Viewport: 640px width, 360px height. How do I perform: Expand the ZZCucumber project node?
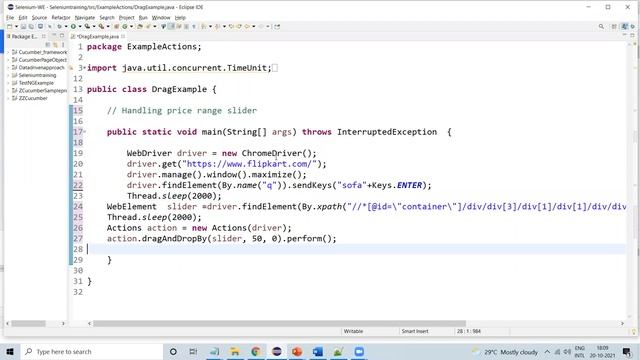8,98
